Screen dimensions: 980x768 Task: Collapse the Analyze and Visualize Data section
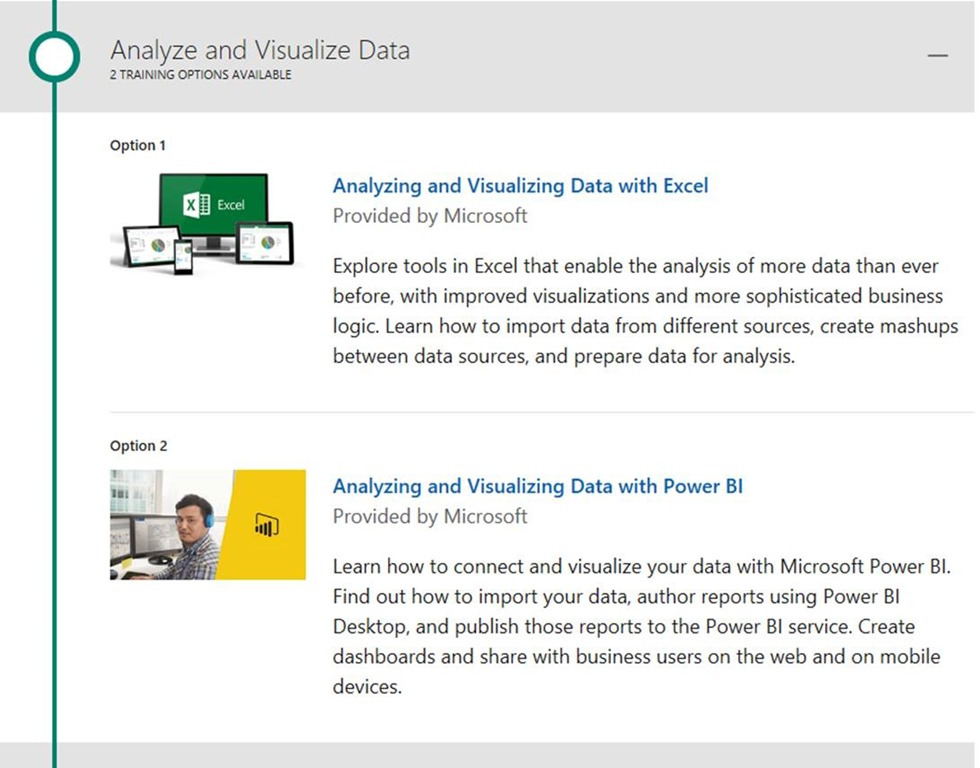click(x=937, y=56)
